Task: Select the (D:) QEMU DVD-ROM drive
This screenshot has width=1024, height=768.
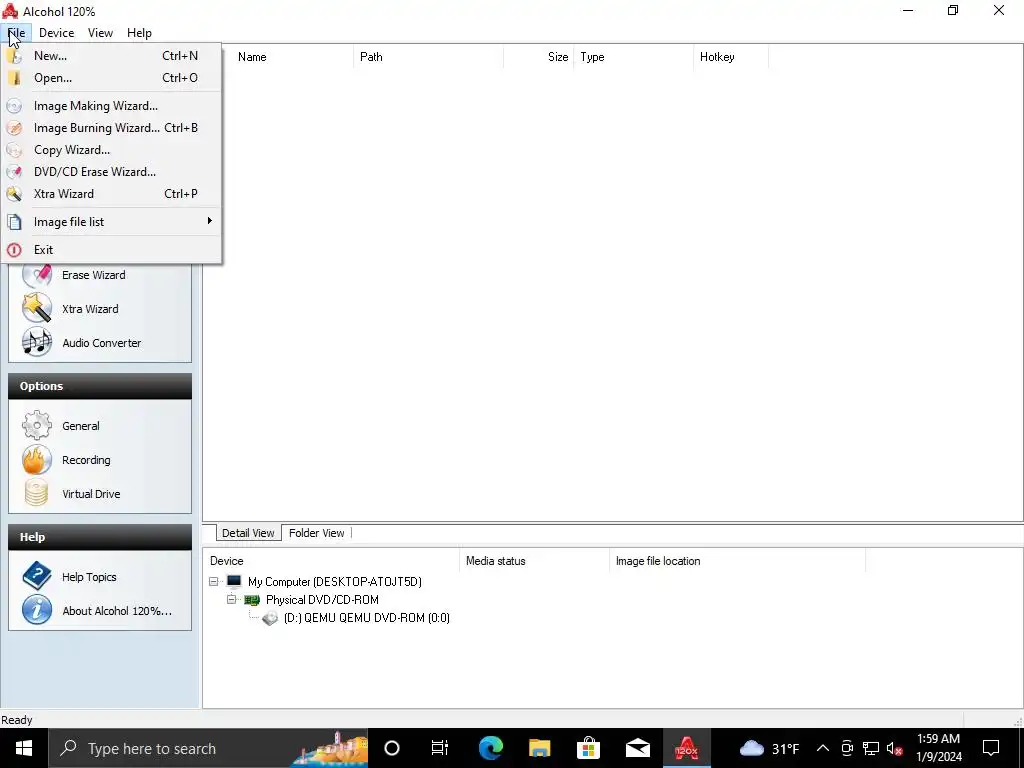Action: [366, 618]
